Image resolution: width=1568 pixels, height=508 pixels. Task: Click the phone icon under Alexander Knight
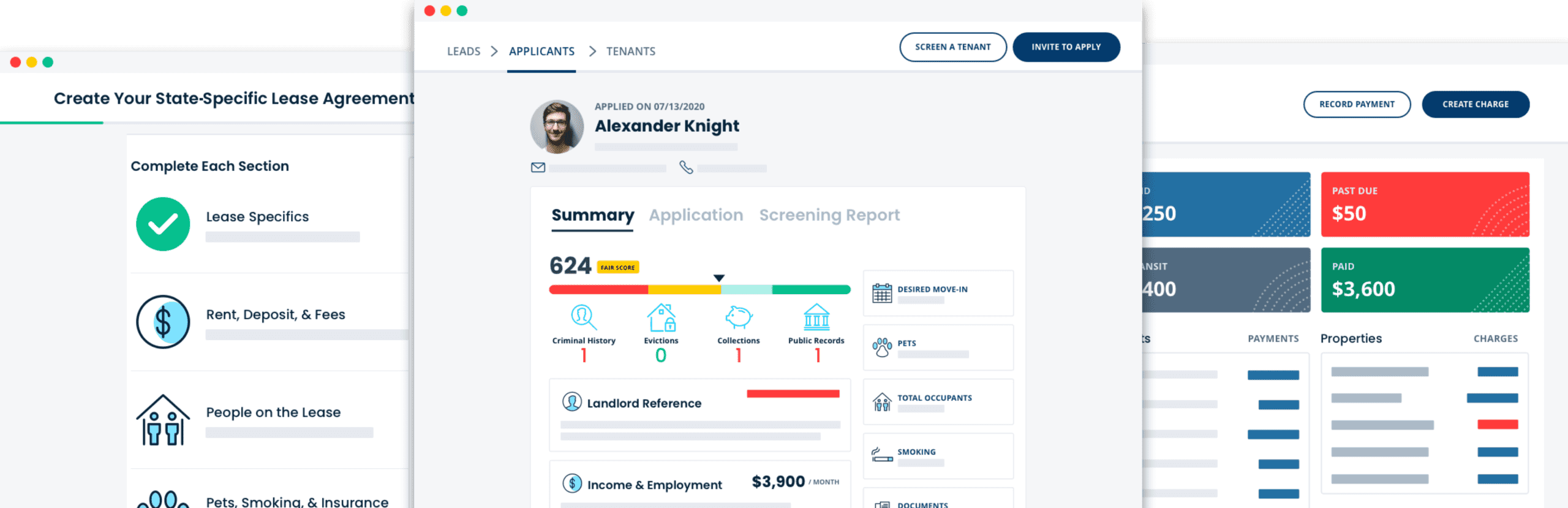(x=686, y=167)
